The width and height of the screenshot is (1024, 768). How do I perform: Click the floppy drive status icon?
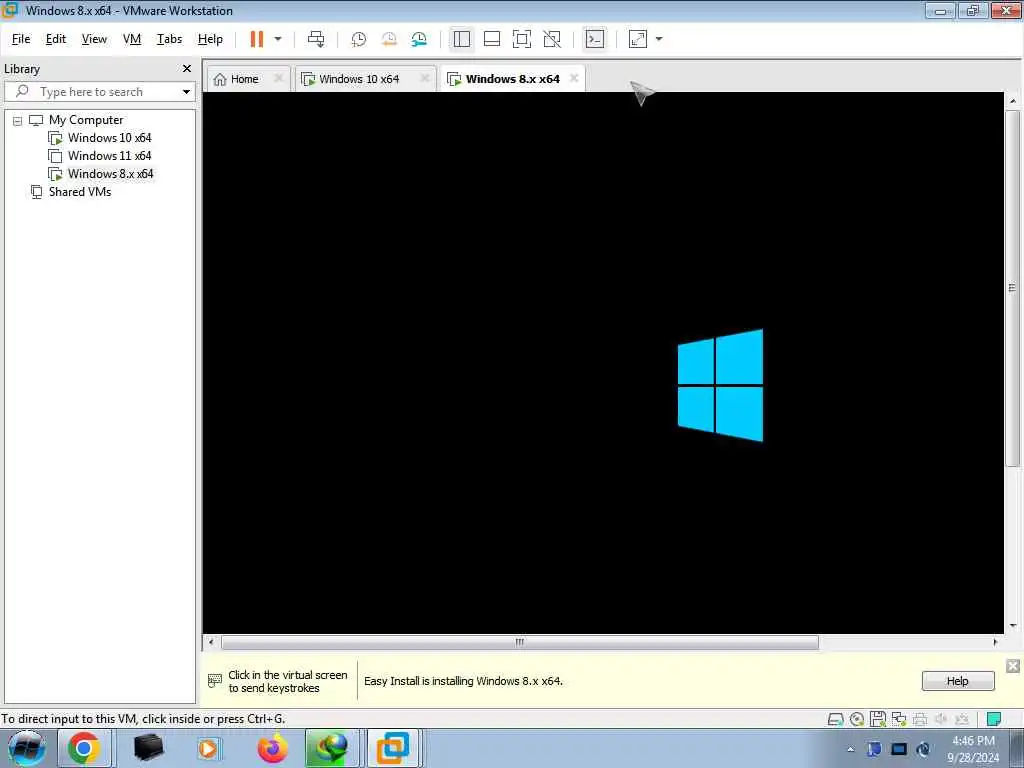coord(878,719)
